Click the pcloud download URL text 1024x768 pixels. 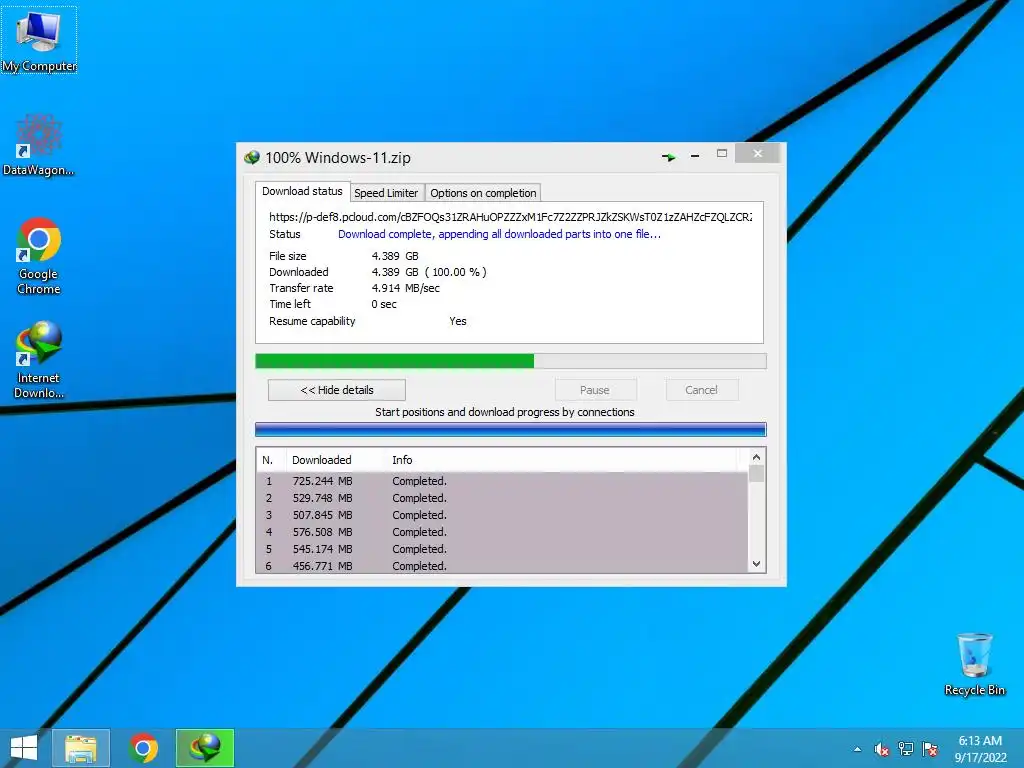coord(511,217)
